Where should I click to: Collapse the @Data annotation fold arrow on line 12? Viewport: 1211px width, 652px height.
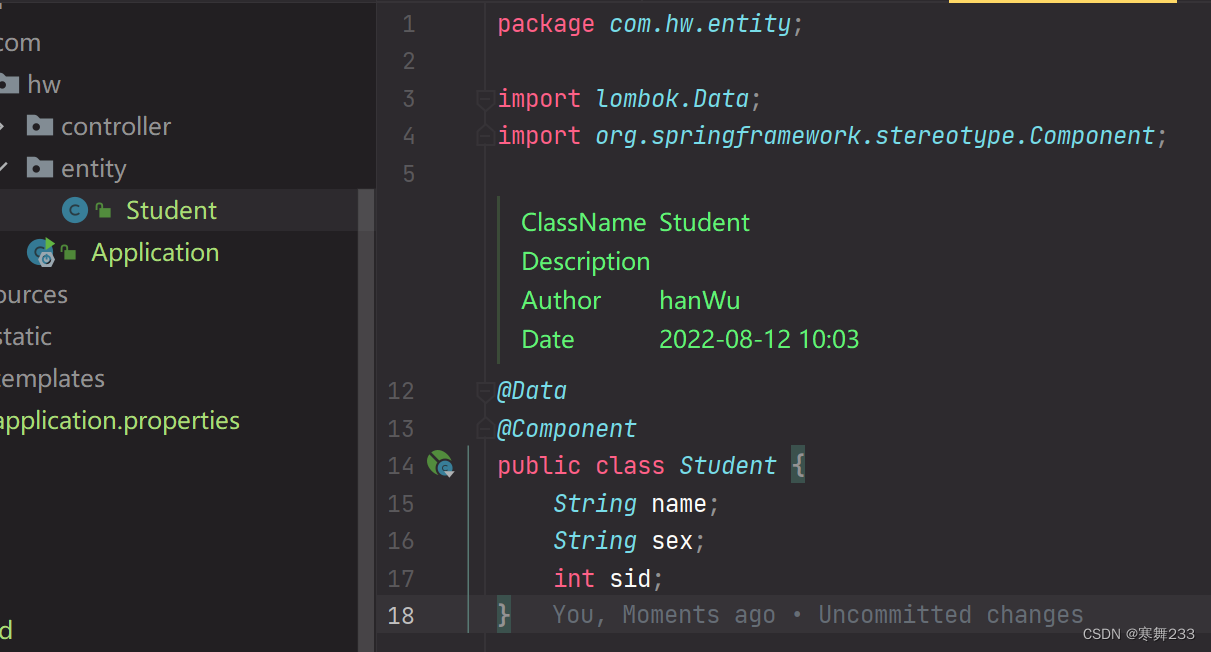pyautogui.click(x=485, y=391)
